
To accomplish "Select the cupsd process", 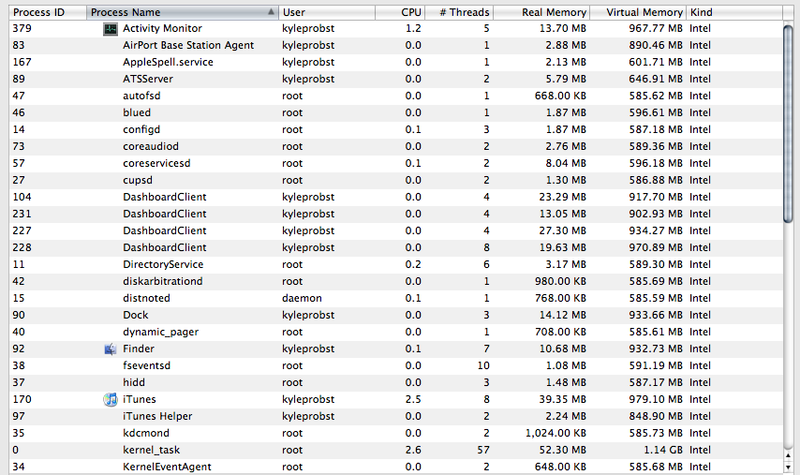I will tap(395, 180).
